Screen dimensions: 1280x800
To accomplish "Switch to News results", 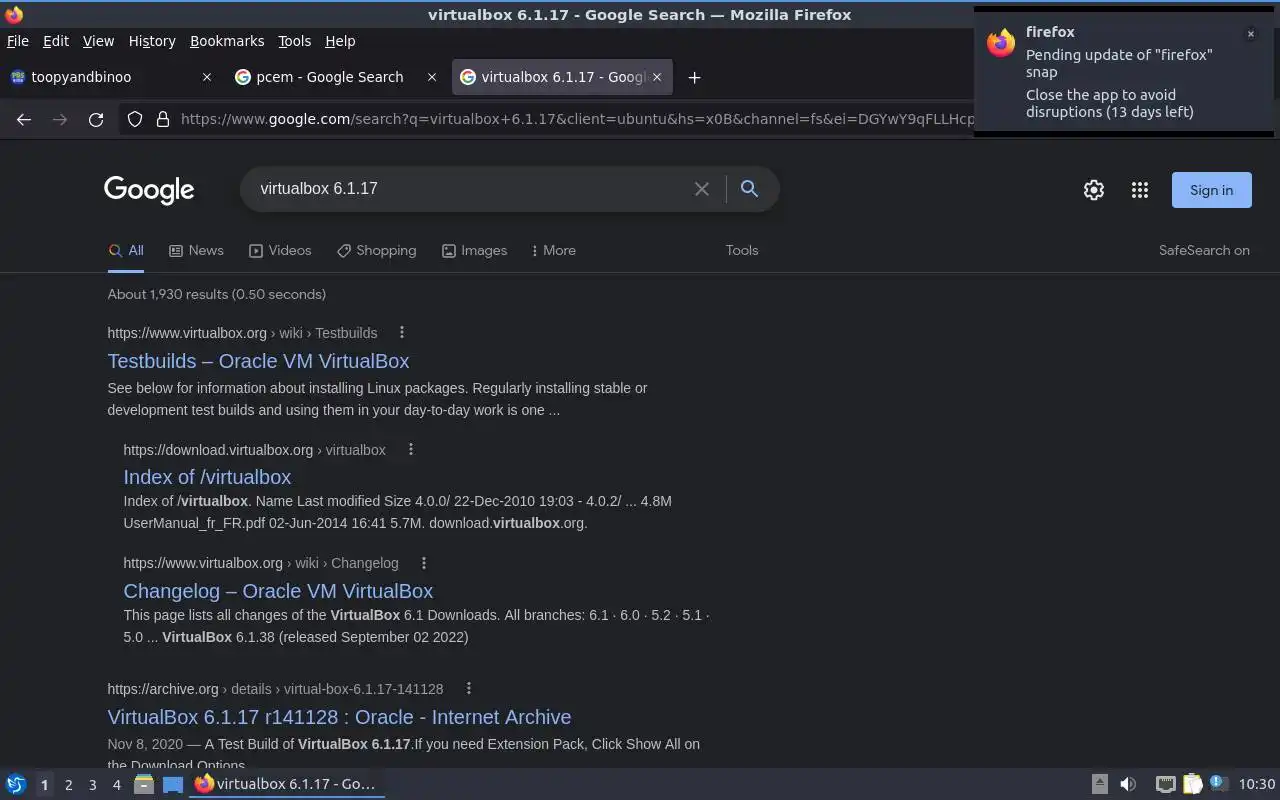I will point(196,250).
